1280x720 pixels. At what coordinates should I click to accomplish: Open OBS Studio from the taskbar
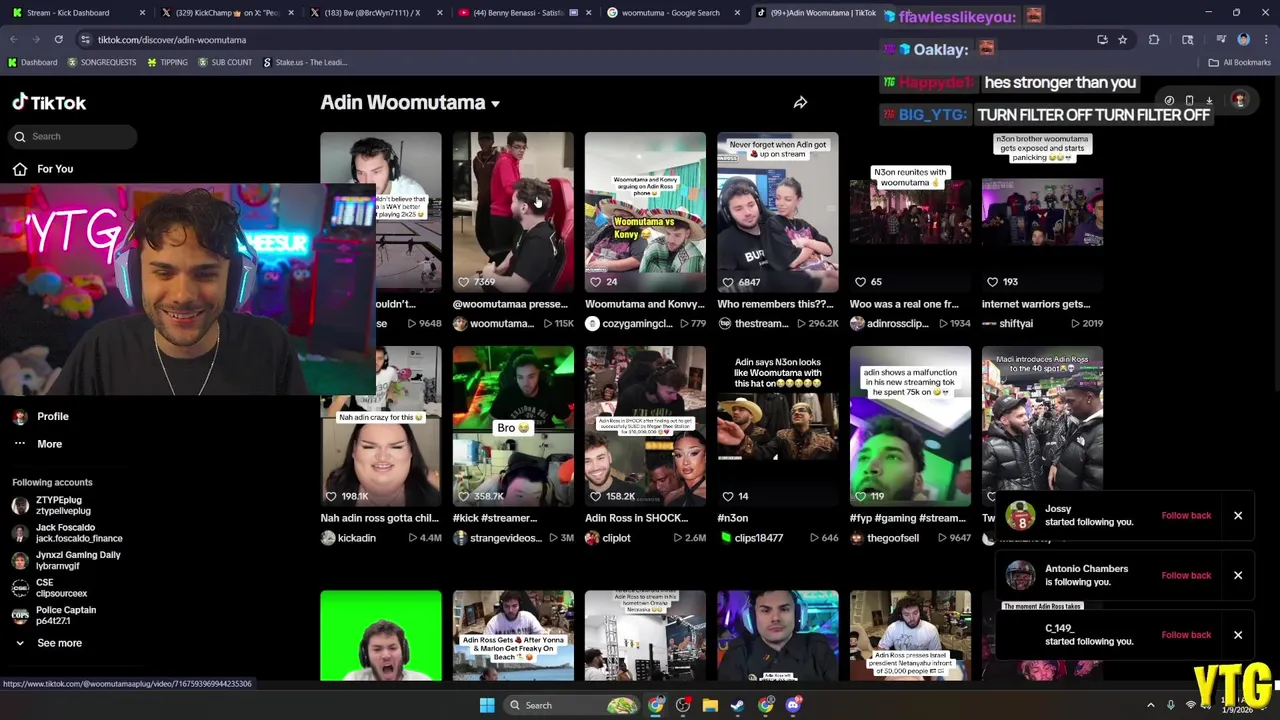click(683, 705)
